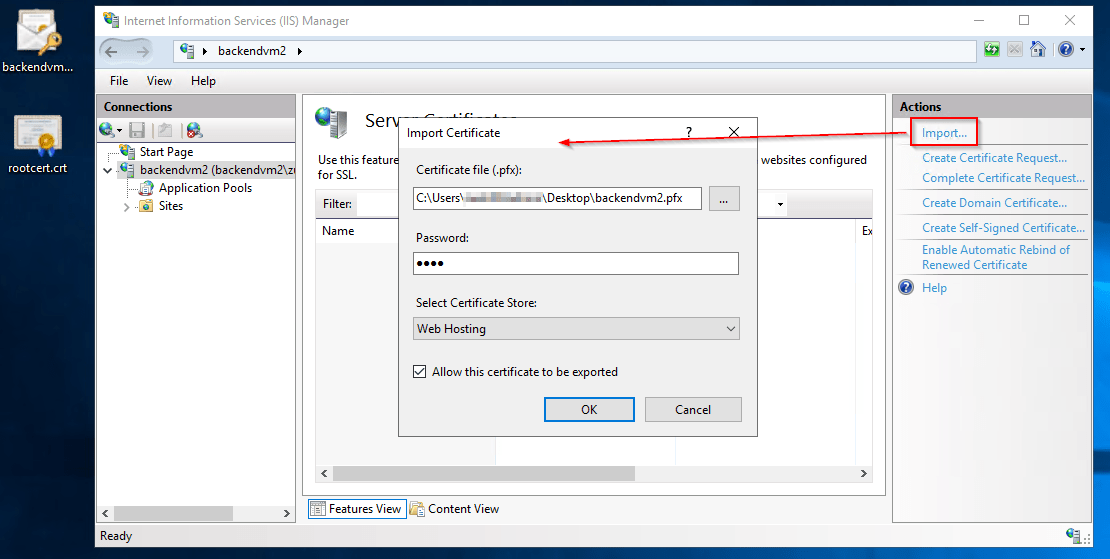Click the Create New Connection globe icon
1110x559 pixels.
(108, 130)
